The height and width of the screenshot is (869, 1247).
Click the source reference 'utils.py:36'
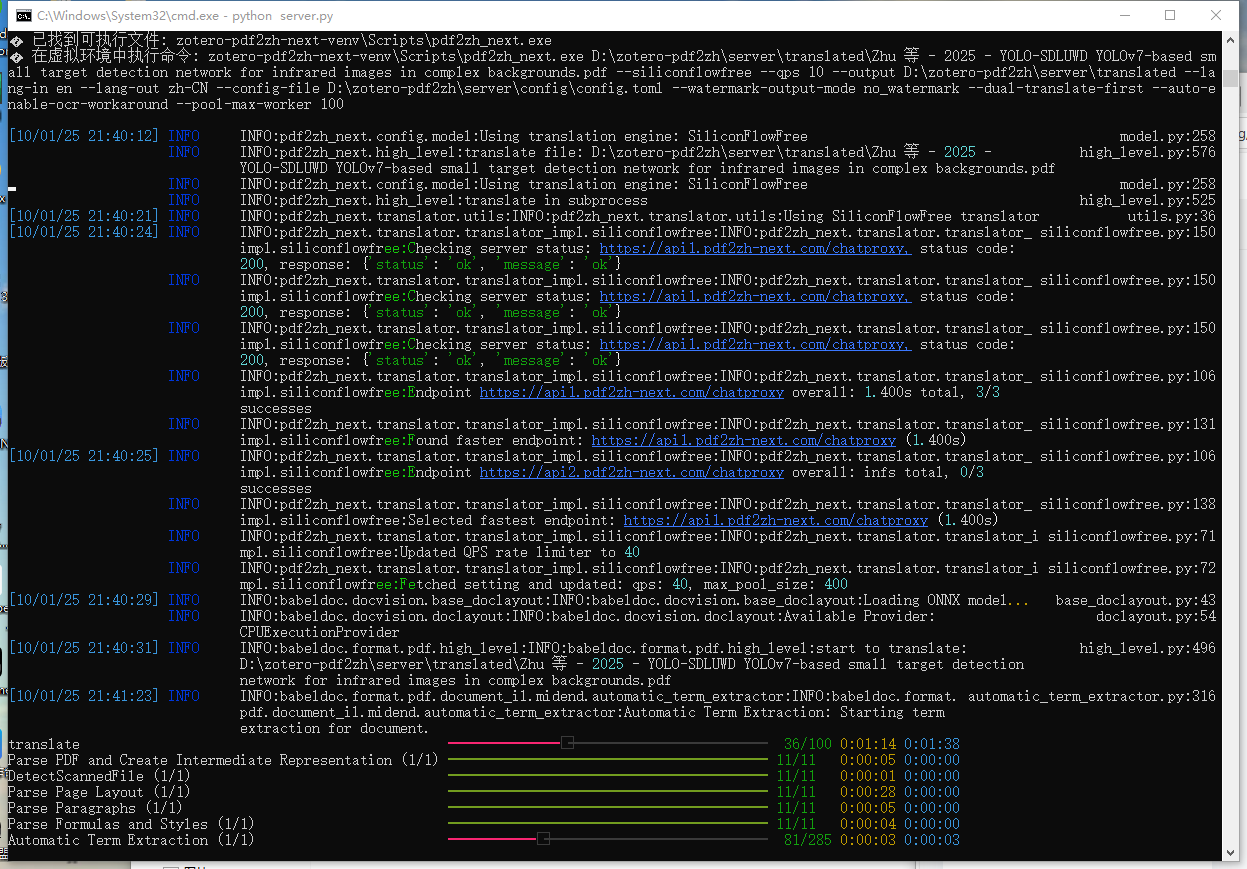coord(1172,216)
